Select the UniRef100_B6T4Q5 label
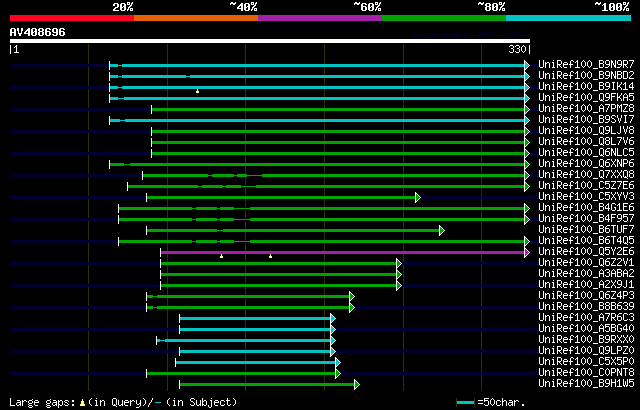640x410 pixels. pos(586,241)
